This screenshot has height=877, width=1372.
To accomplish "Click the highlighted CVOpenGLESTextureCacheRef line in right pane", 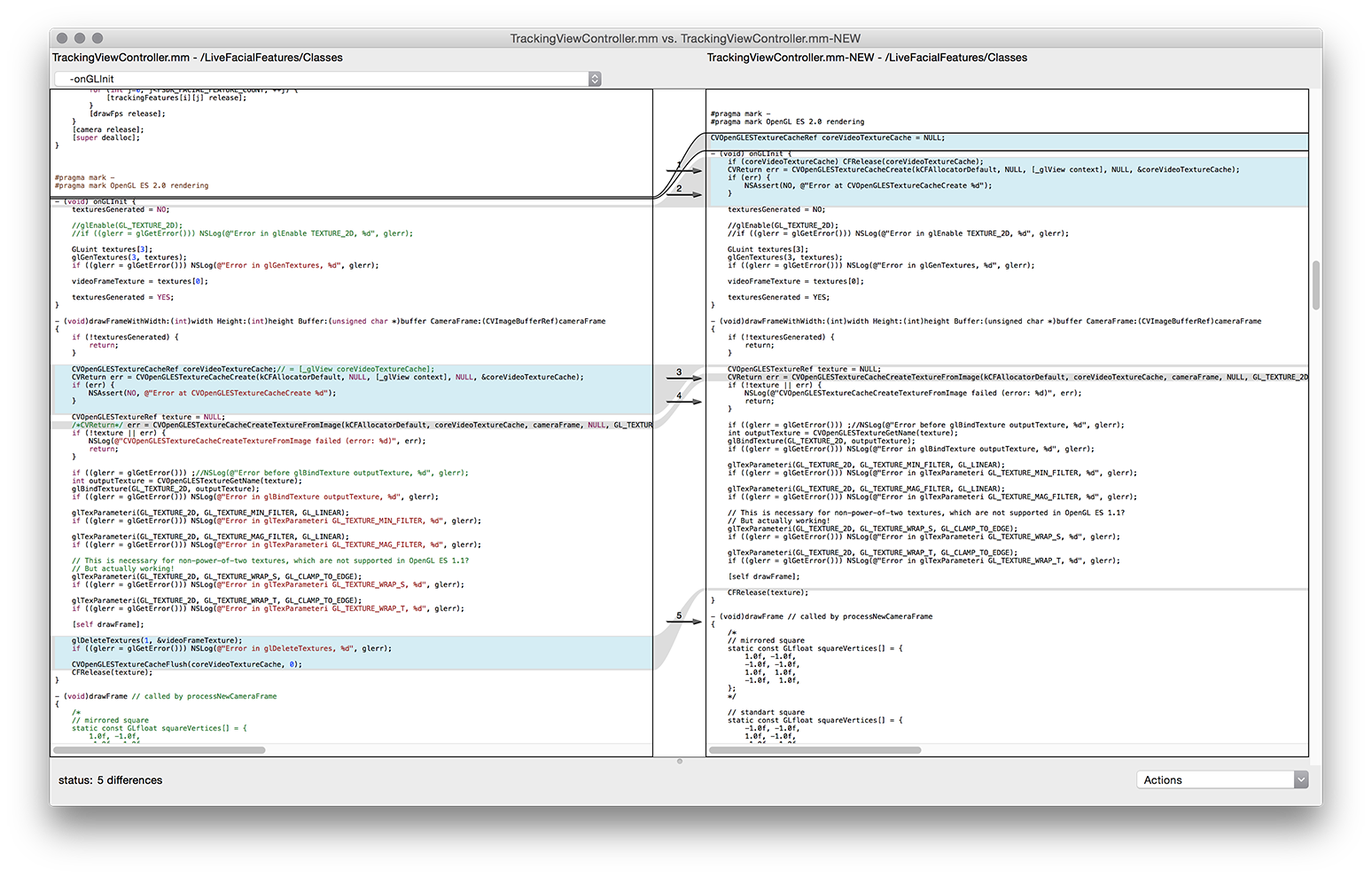I will pos(828,138).
